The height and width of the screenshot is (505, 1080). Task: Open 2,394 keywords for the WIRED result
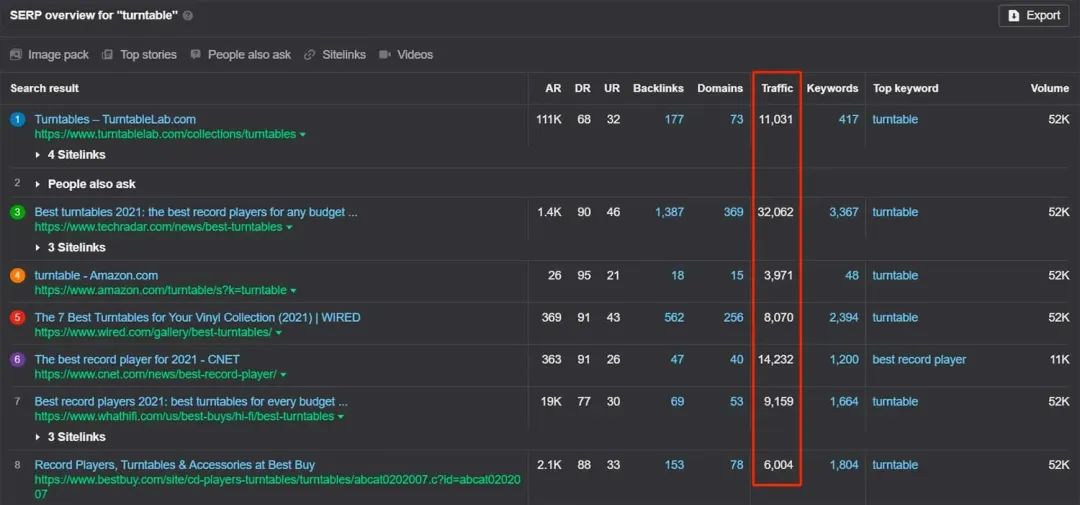pyautogui.click(x=843, y=318)
